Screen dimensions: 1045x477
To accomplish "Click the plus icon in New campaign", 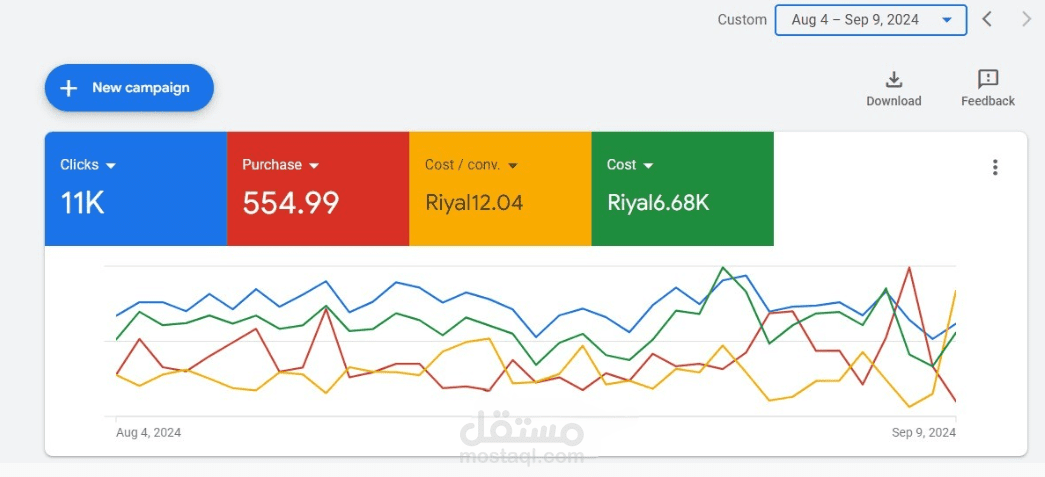I will [x=69, y=88].
